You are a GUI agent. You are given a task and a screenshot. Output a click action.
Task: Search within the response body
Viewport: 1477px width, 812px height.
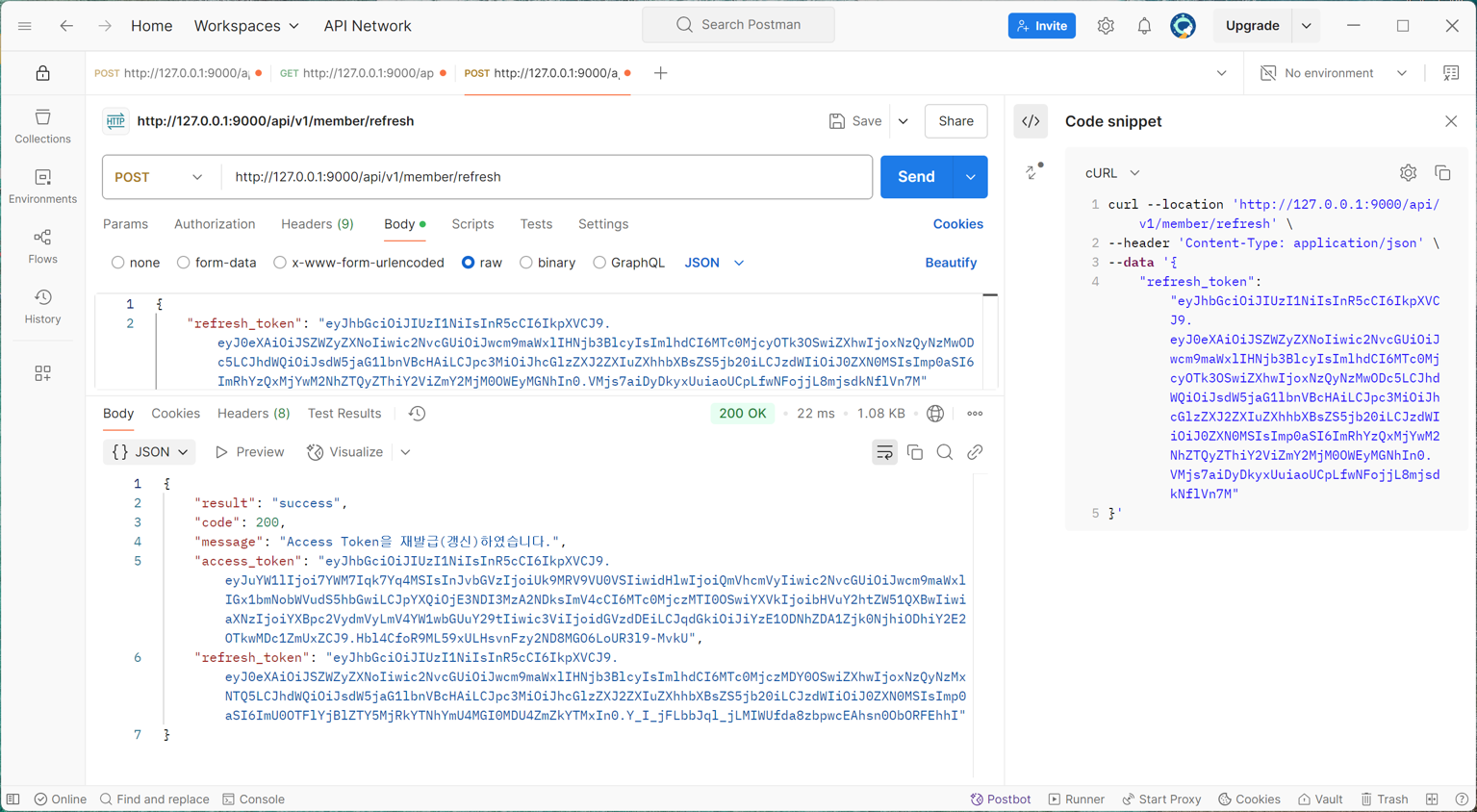click(945, 452)
